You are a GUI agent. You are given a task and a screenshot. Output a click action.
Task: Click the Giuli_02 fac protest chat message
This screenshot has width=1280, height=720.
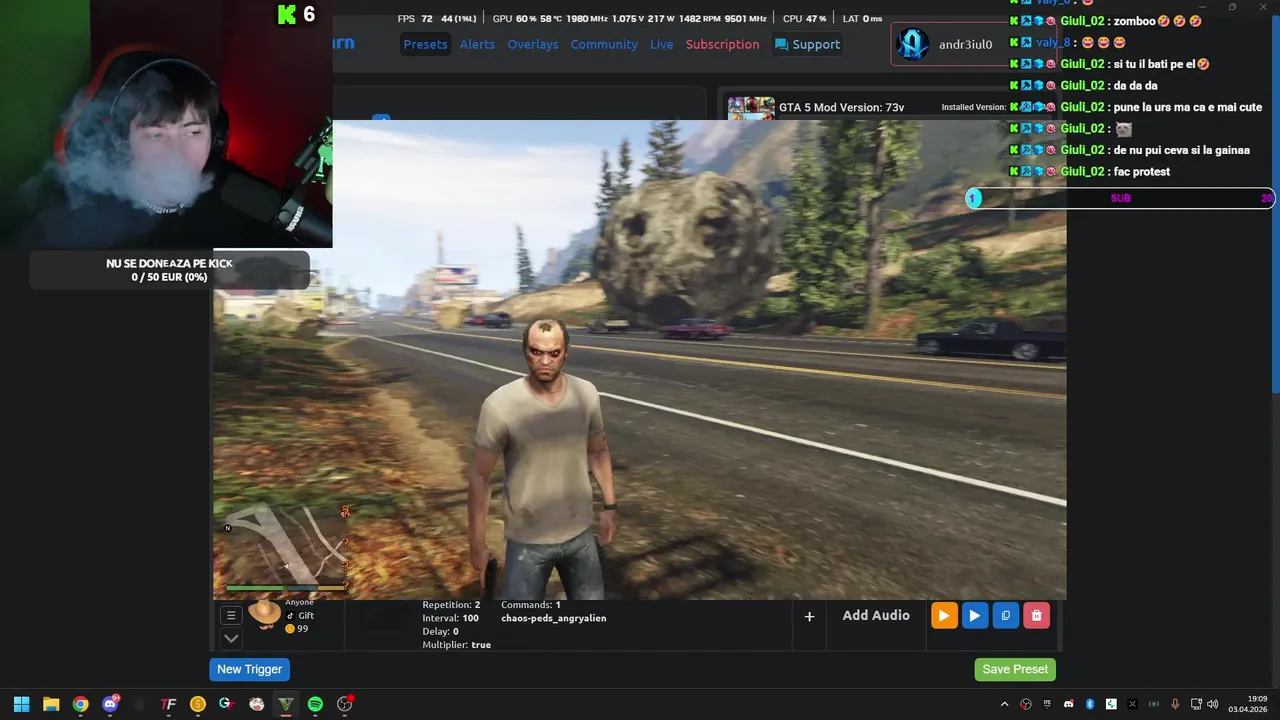coord(1090,171)
